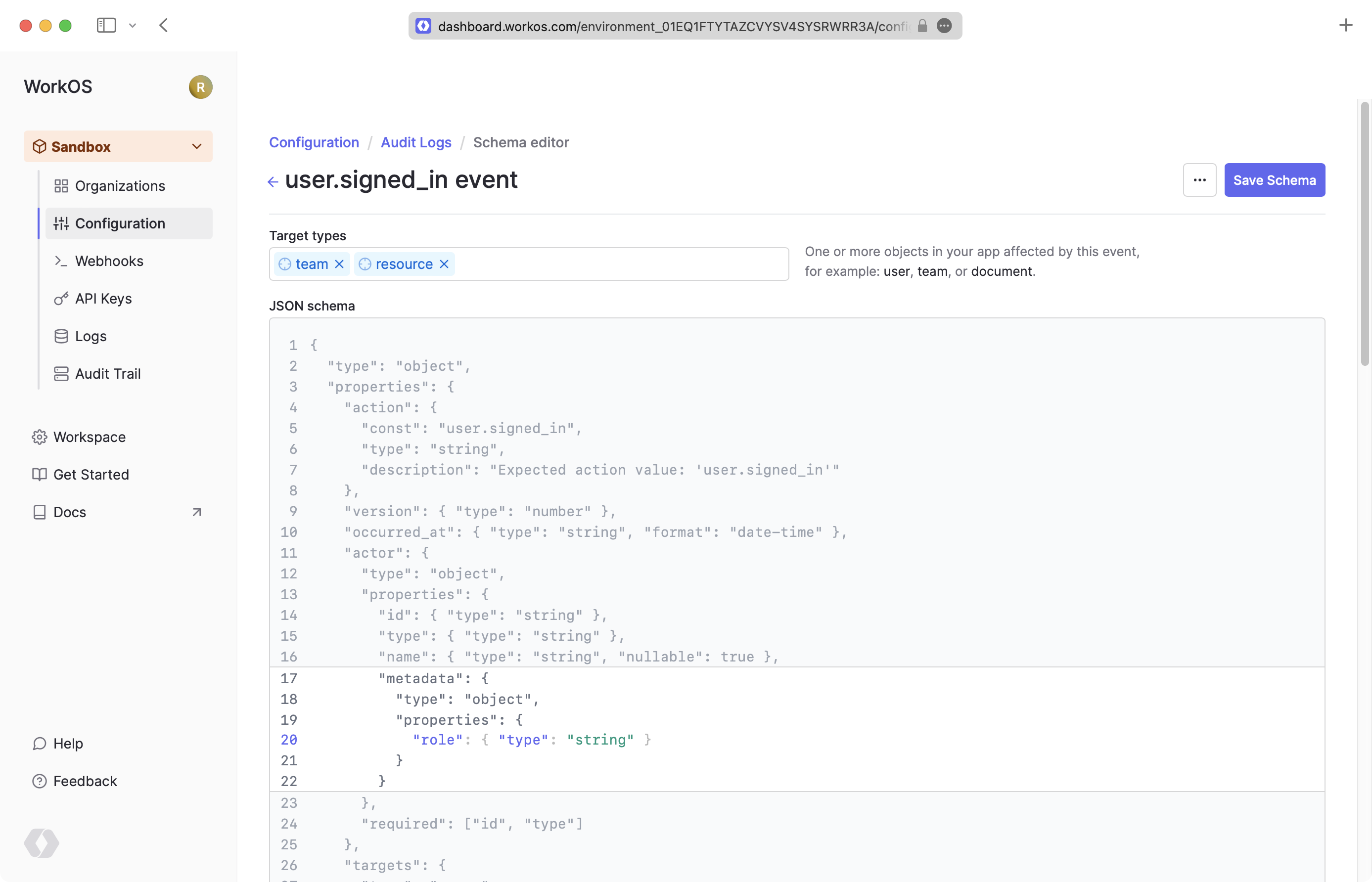Click the WorkOS logo at sidebar bottom

coord(41,842)
